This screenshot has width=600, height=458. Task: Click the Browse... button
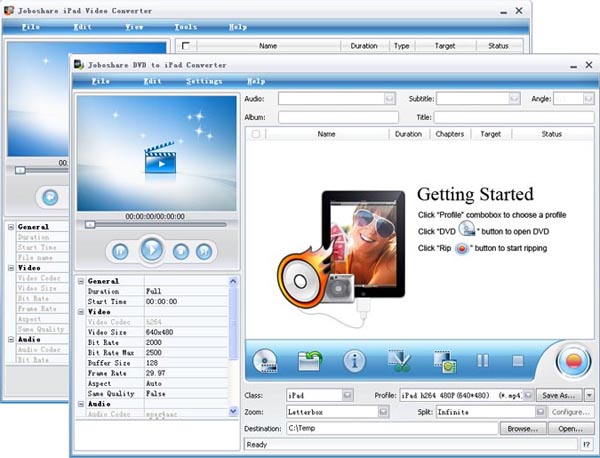click(x=523, y=429)
